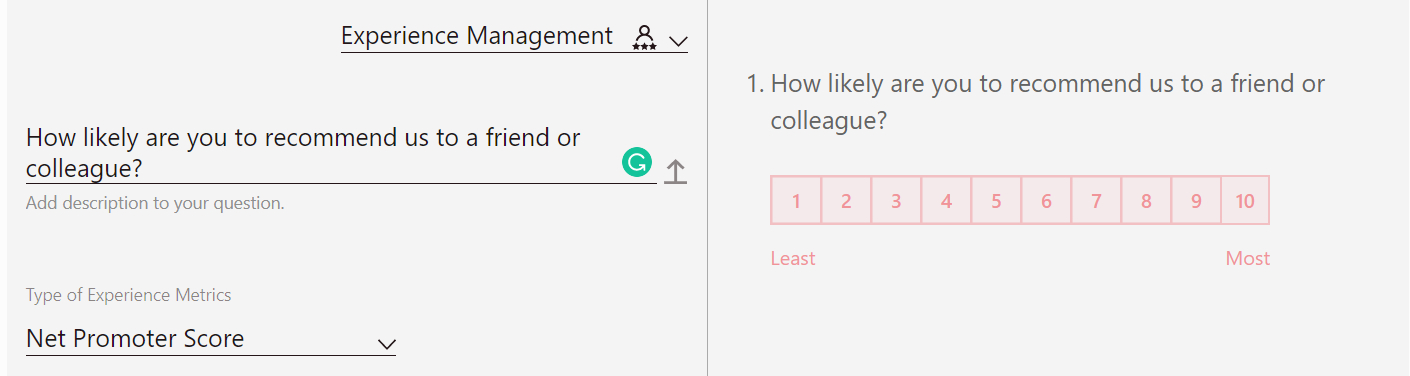
Task: Open the Net Promoter Score dropdown
Action: click(x=211, y=339)
